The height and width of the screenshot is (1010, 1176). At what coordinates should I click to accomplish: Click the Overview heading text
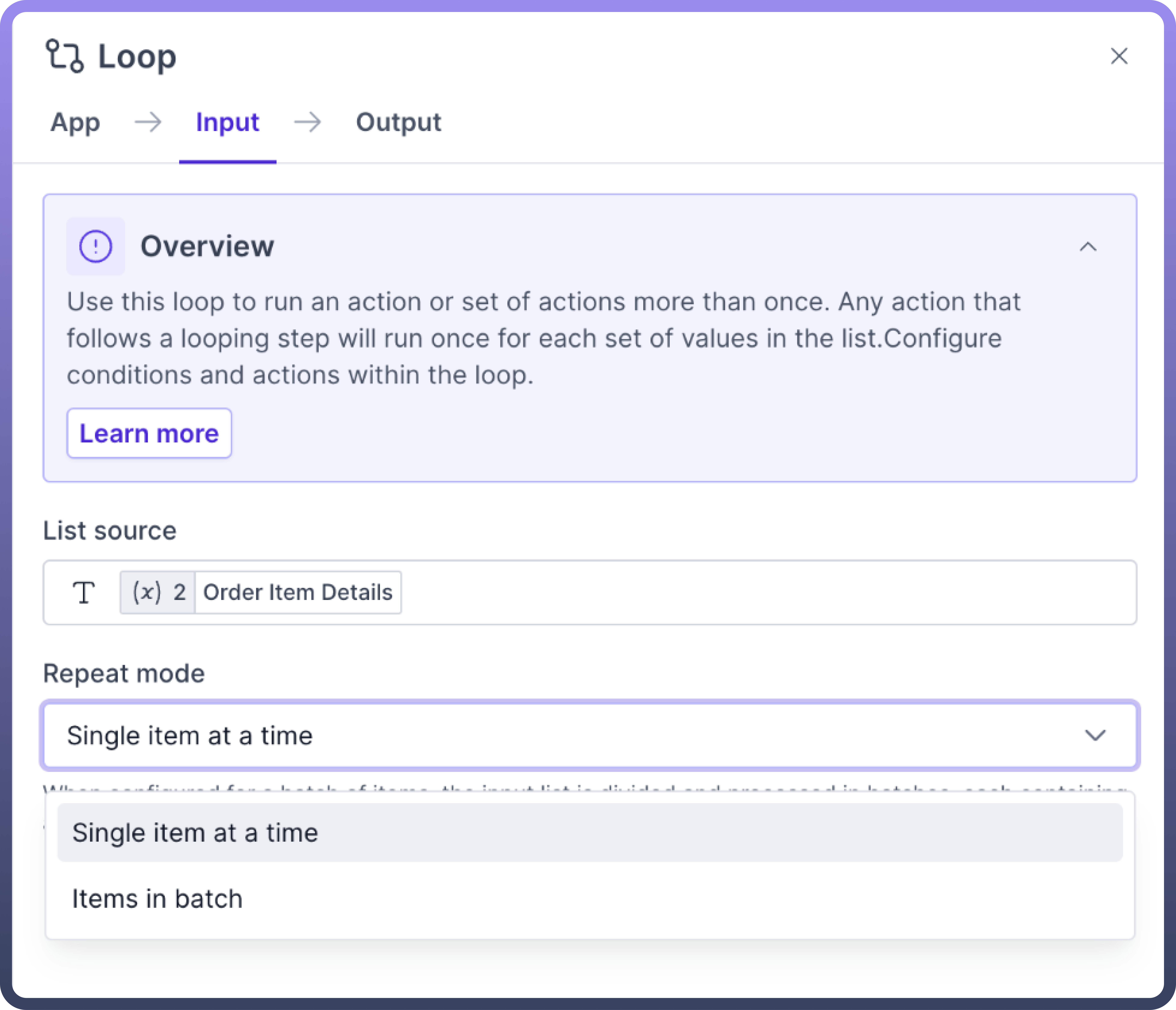207,246
